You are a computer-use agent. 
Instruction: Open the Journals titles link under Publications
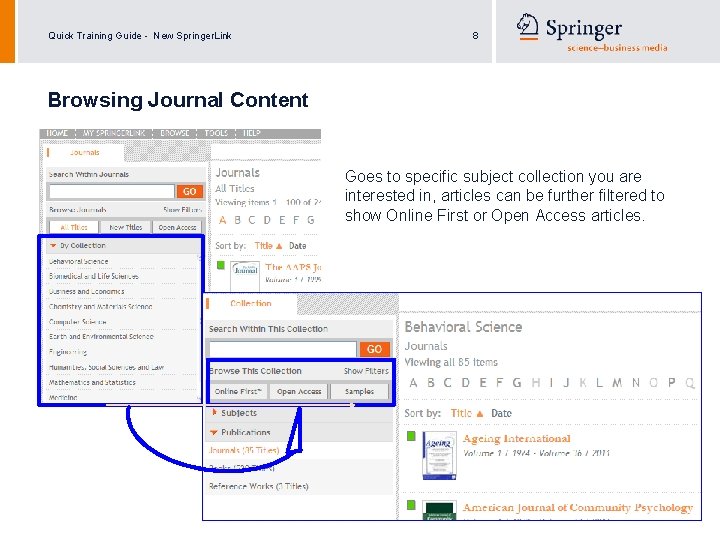point(244,450)
